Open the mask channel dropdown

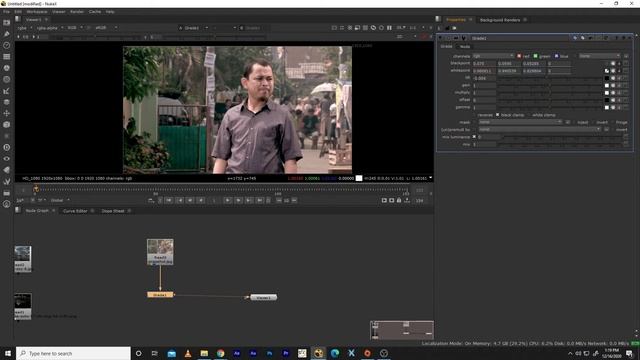coord(520,122)
